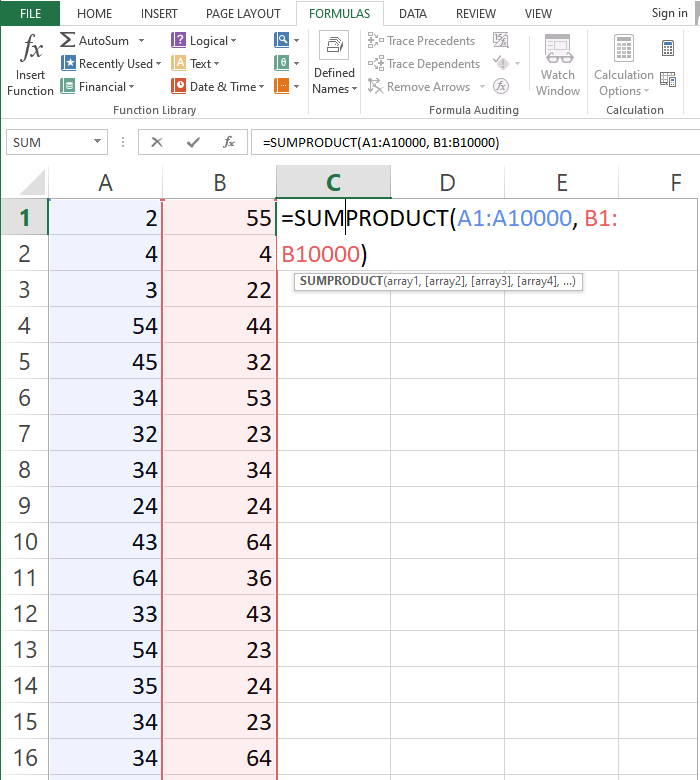Click the AutoSum sigma icon
Viewport: 700px width, 780px height.
[67, 41]
